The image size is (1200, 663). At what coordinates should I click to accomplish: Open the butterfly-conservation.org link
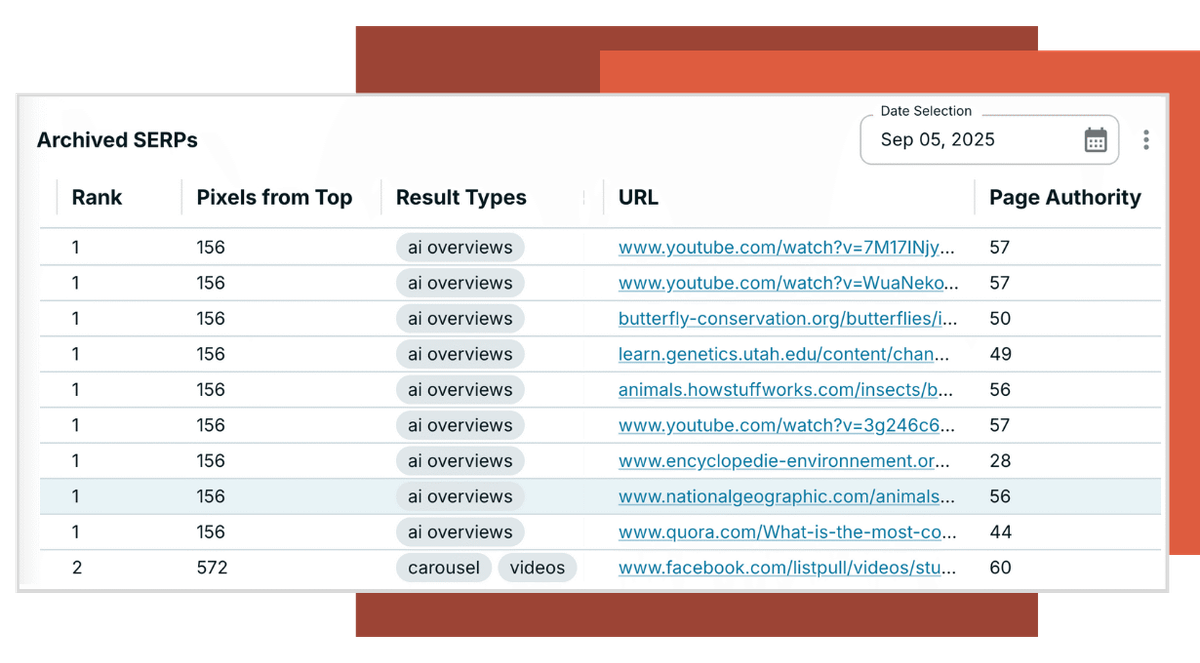pos(788,319)
